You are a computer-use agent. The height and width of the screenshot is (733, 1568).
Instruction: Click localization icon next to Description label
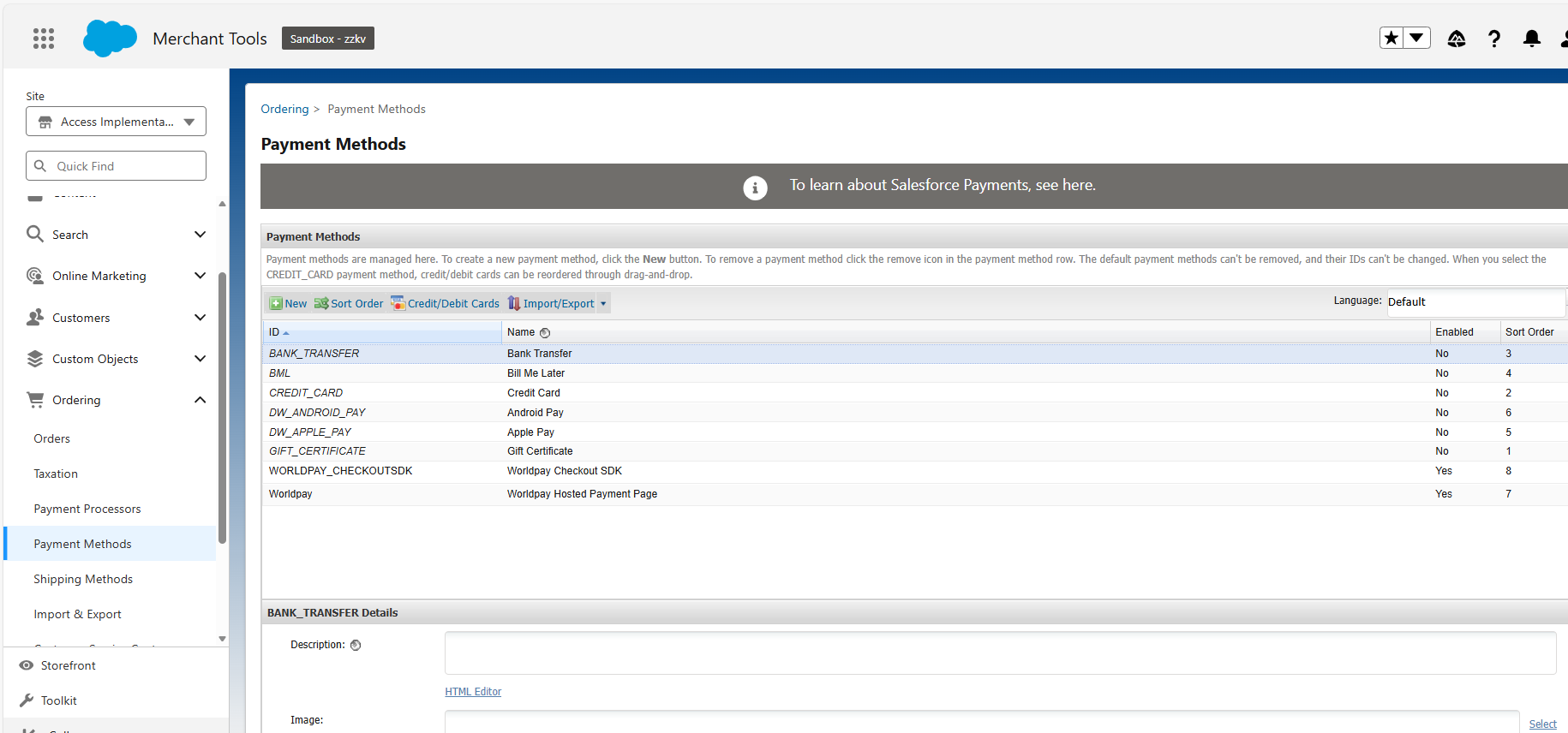coord(356,646)
